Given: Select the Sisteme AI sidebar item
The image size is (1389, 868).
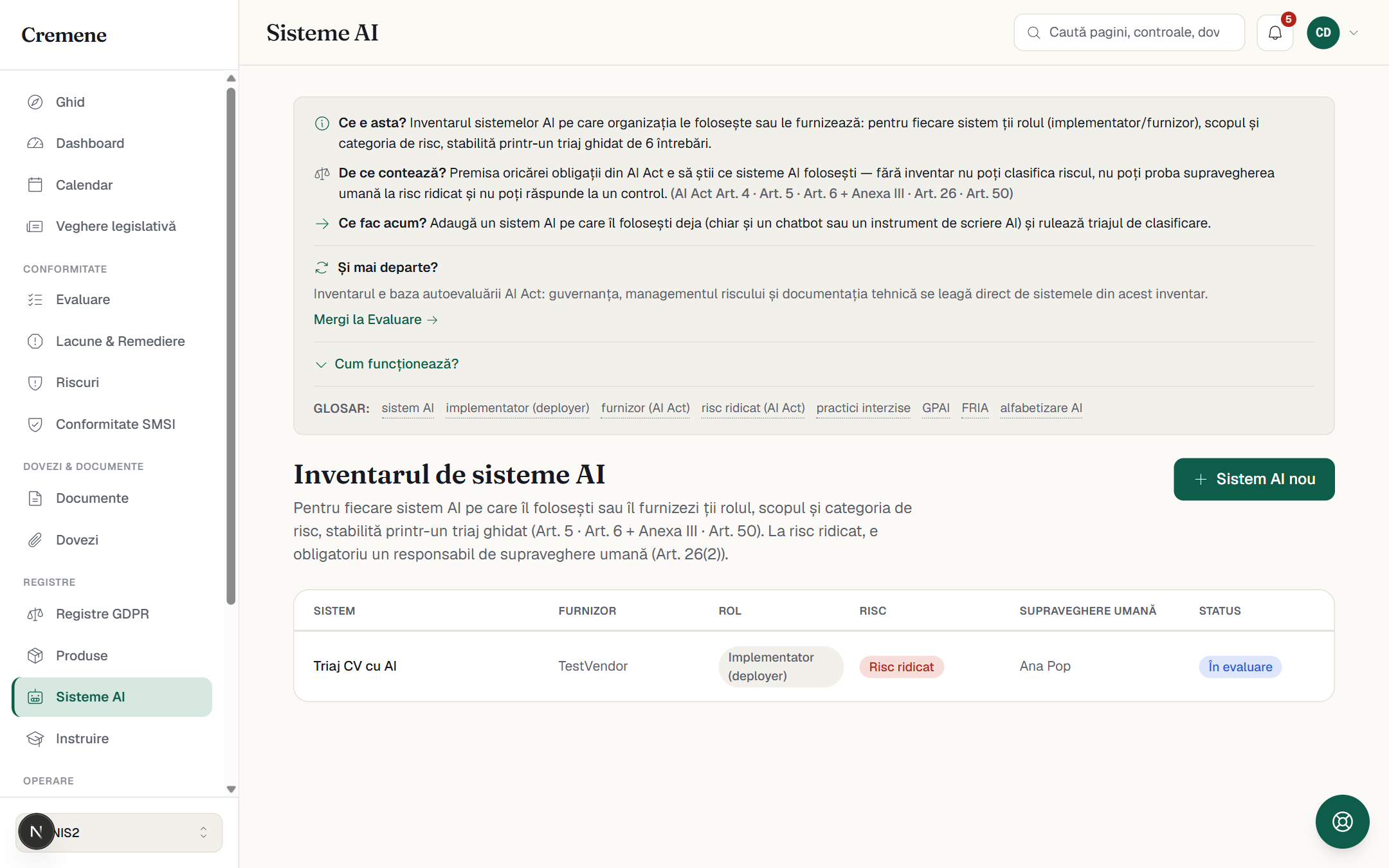Looking at the screenshot, I should [x=112, y=697].
